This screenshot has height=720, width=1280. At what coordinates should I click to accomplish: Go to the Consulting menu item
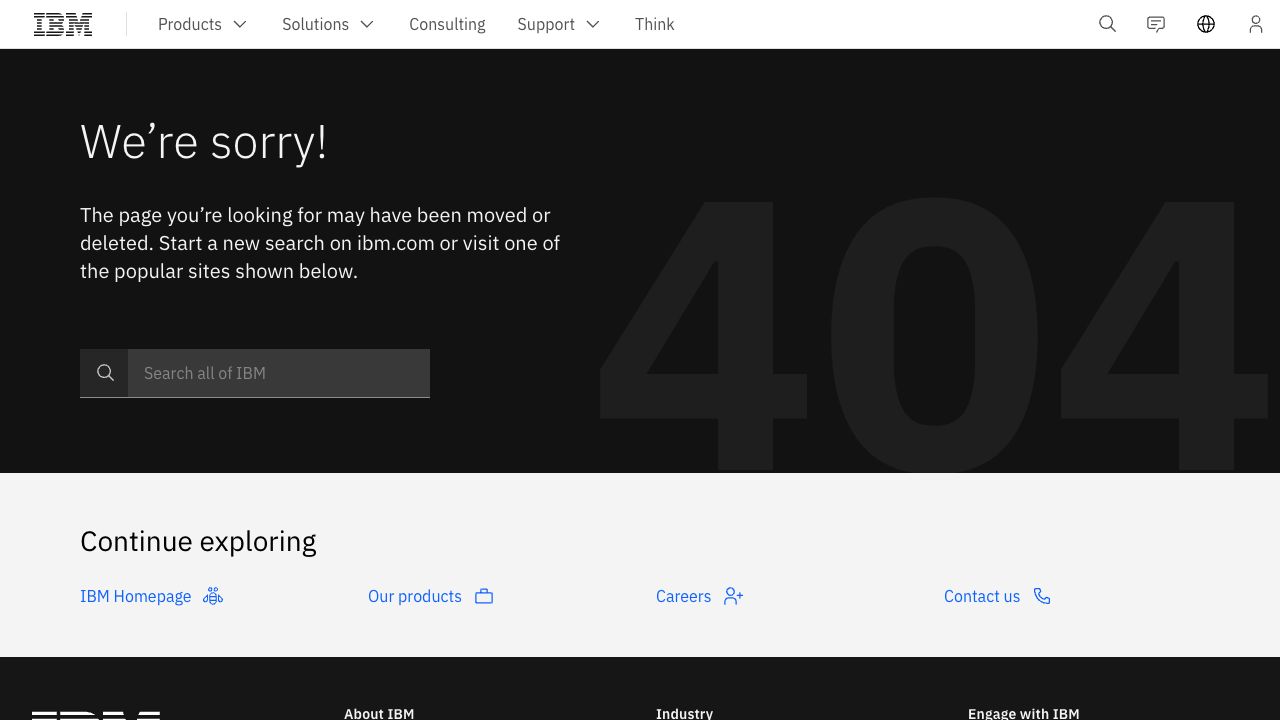447,24
